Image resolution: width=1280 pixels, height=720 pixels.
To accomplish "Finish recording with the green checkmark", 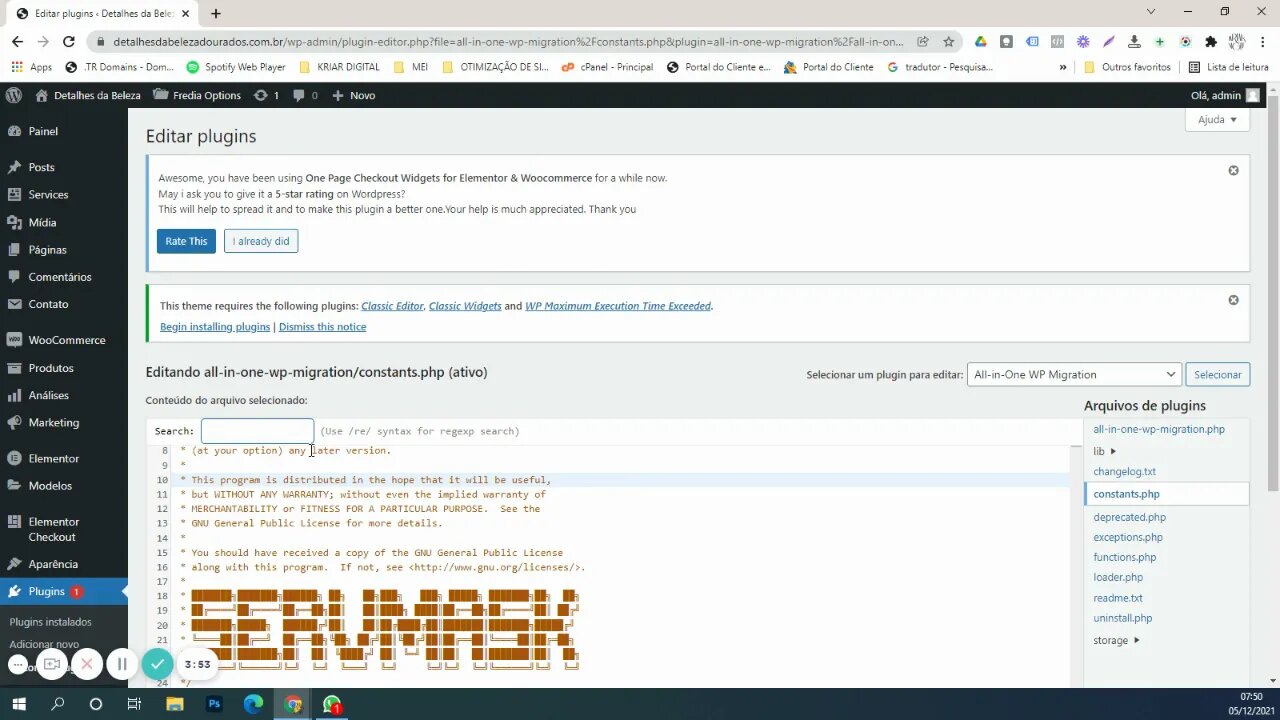I will point(157,664).
